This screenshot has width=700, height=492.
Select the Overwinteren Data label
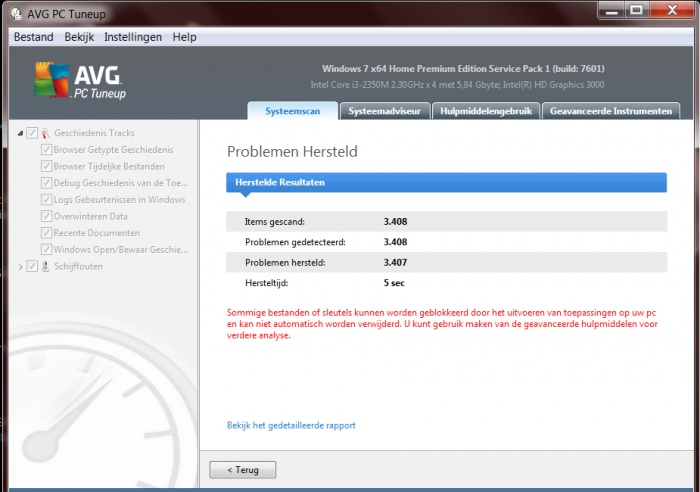click(91, 216)
